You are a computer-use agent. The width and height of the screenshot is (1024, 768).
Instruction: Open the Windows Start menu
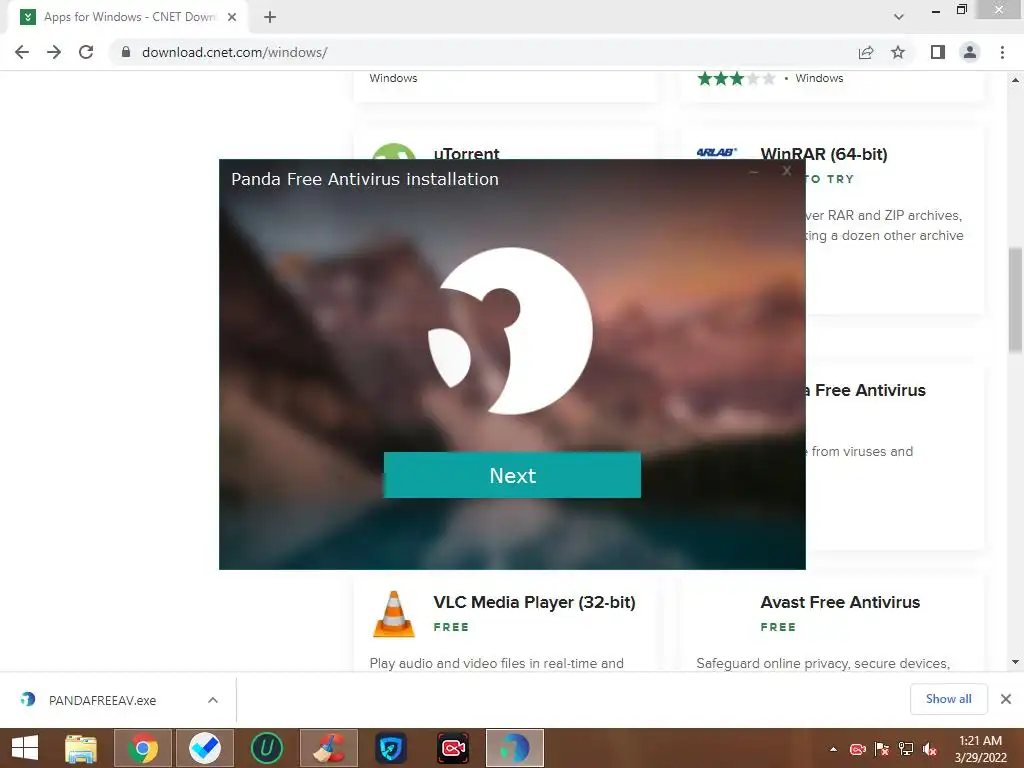[25, 748]
